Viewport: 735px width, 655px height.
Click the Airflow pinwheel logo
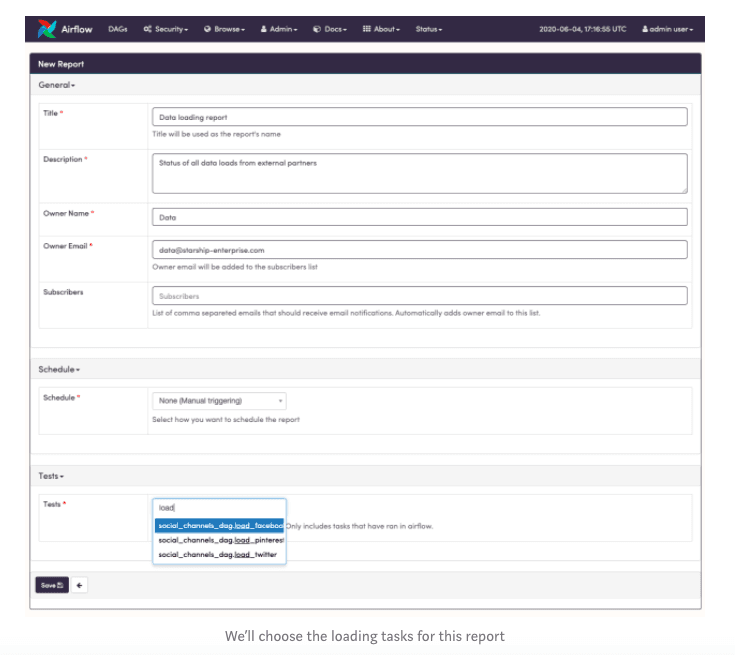[x=46, y=29]
